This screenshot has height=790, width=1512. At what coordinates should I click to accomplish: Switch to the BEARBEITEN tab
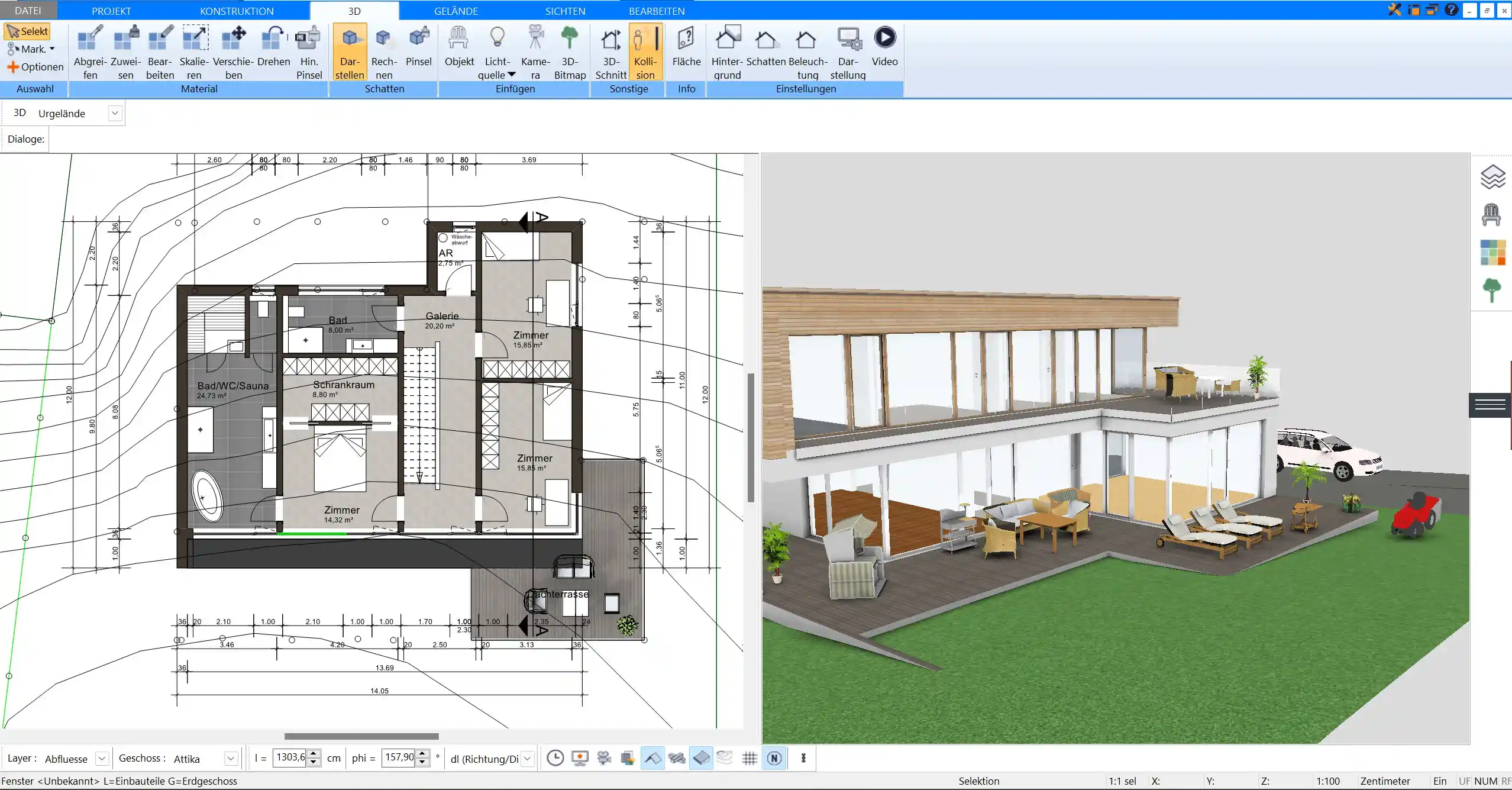[657, 11]
